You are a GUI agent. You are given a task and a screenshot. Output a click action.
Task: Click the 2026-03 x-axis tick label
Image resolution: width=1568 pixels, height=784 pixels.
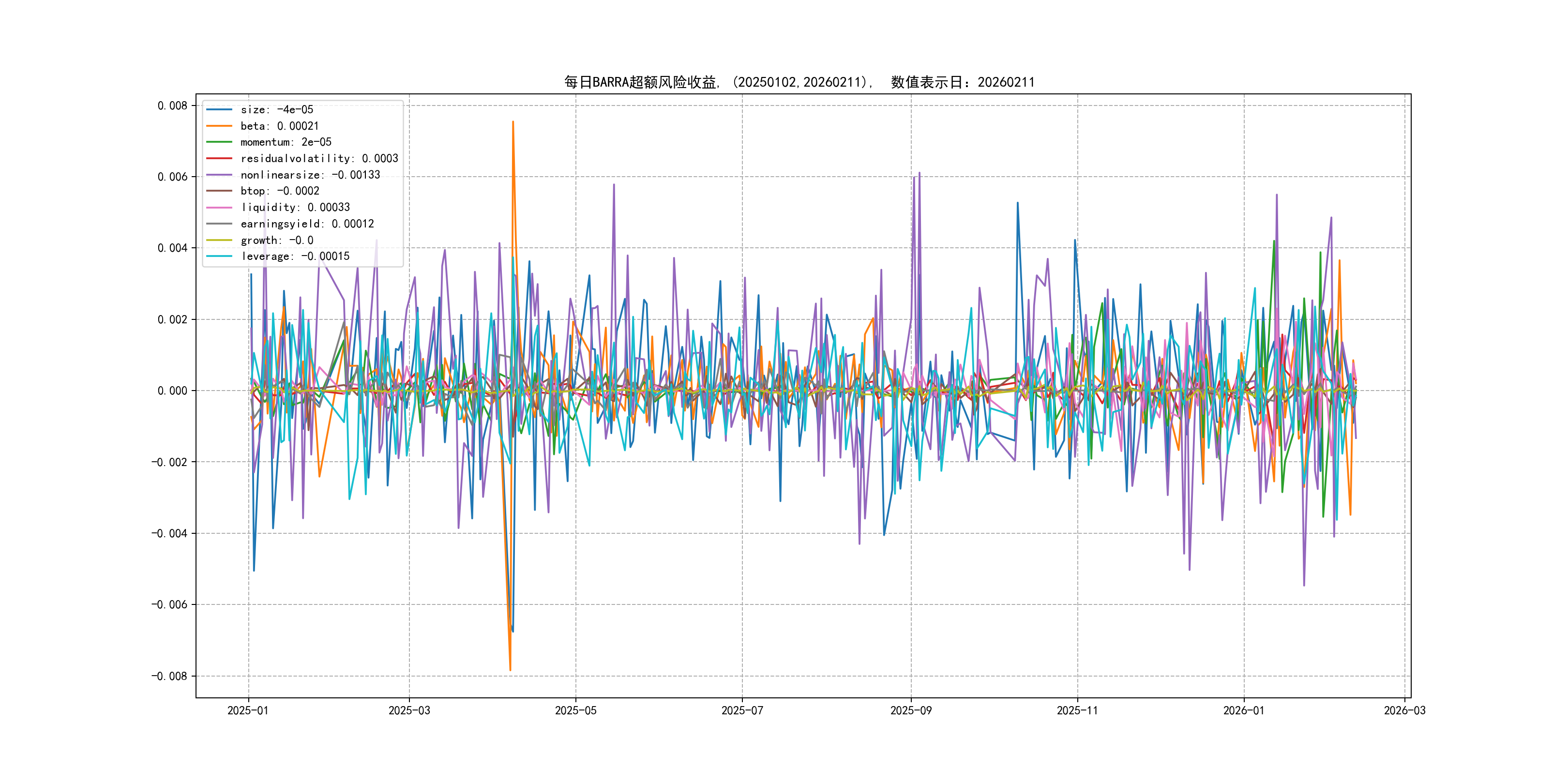(1404, 710)
